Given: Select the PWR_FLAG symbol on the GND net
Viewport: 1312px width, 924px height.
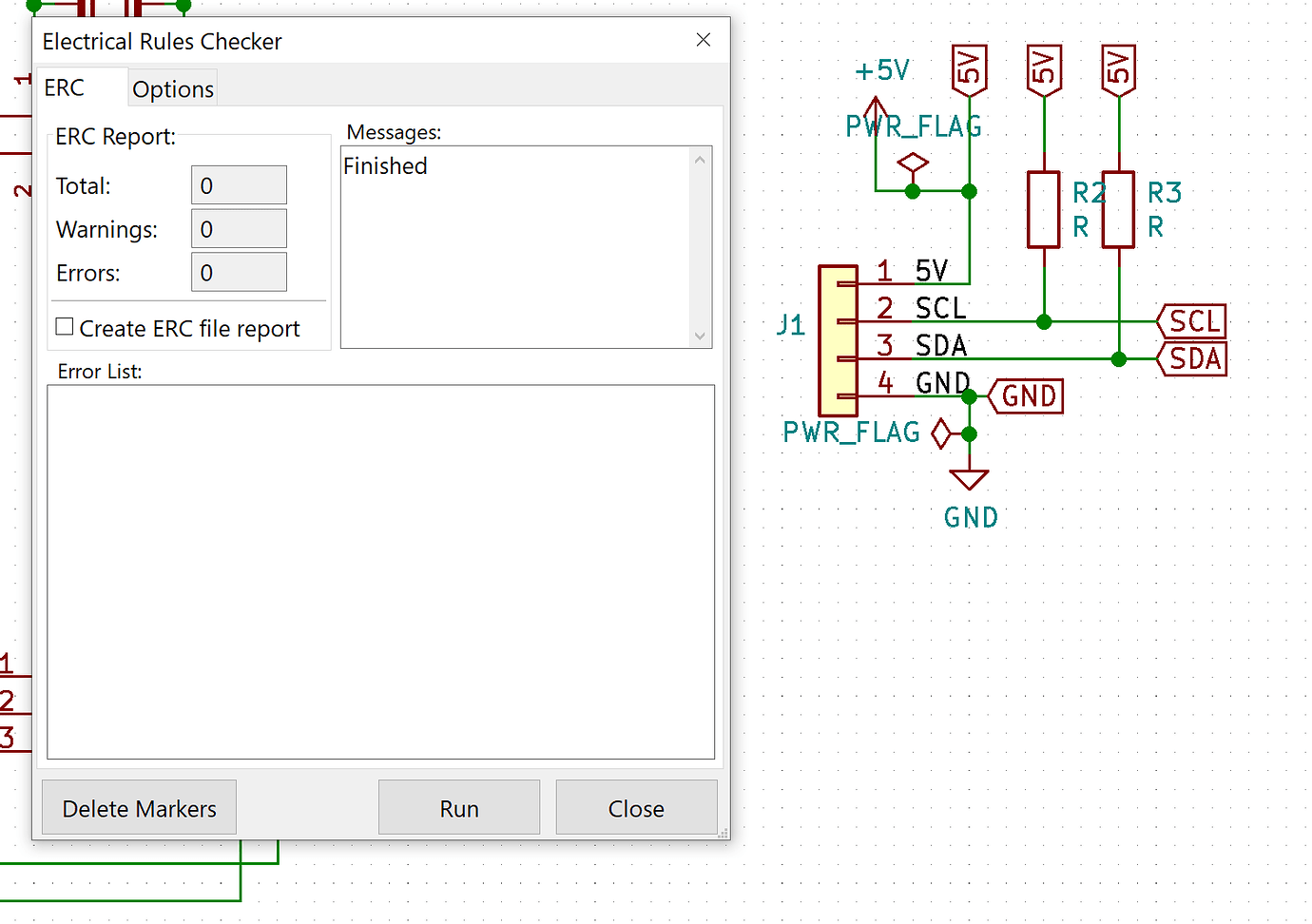Looking at the screenshot, I should pyautogui.click(x=939, y=433).
